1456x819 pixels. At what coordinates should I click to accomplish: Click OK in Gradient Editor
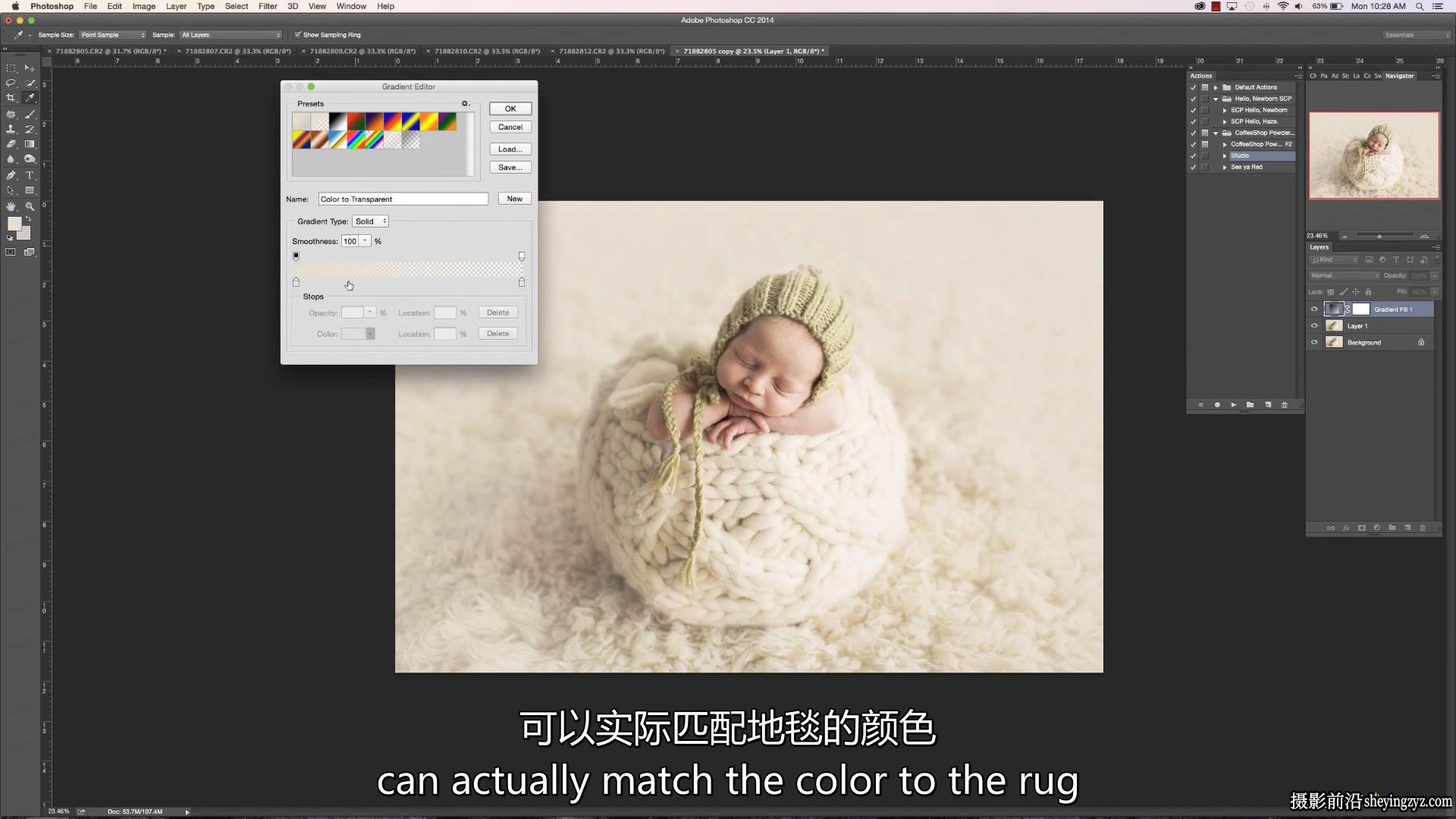point(510,108)
